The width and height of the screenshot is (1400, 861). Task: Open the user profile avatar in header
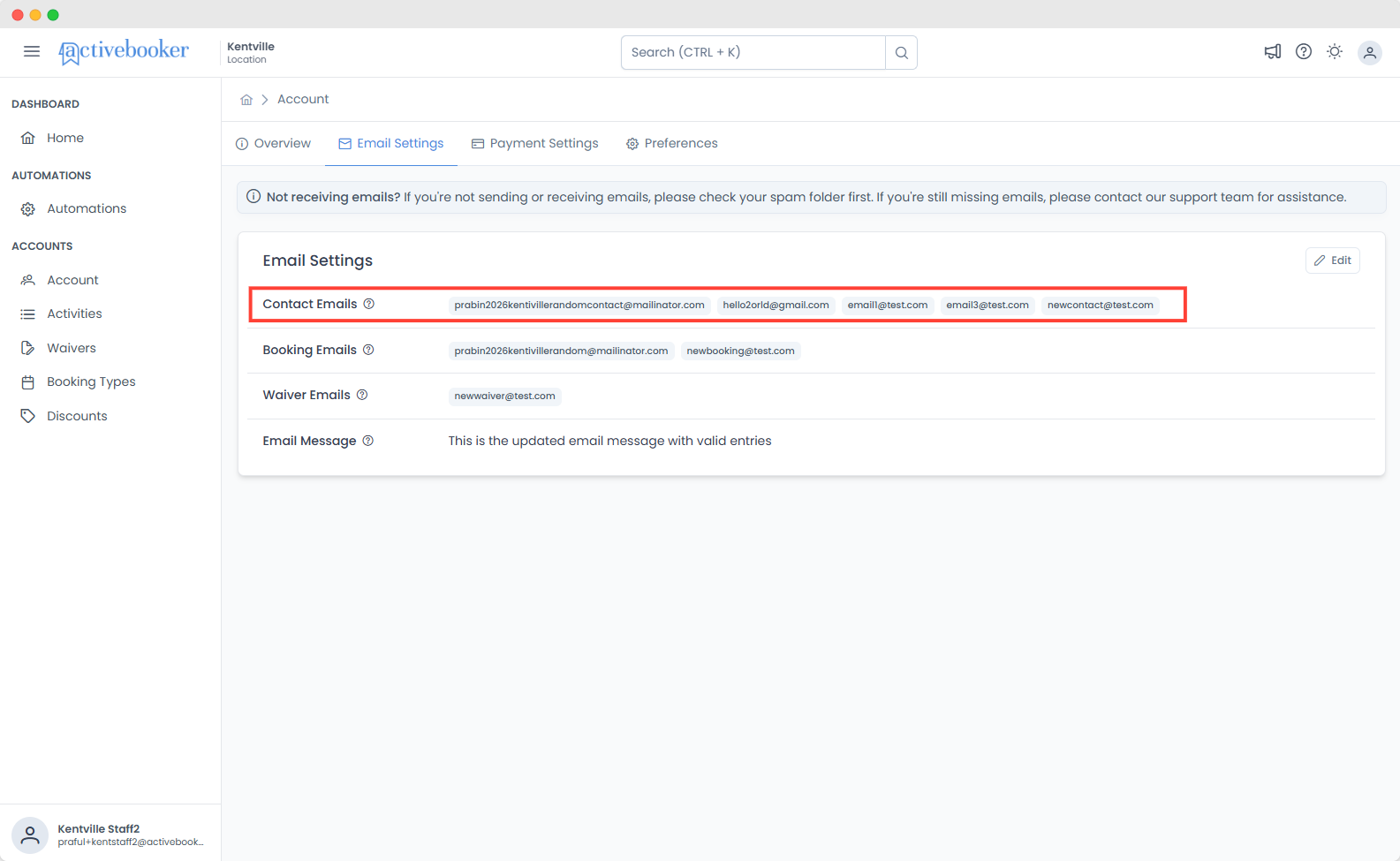point(1369,52)
